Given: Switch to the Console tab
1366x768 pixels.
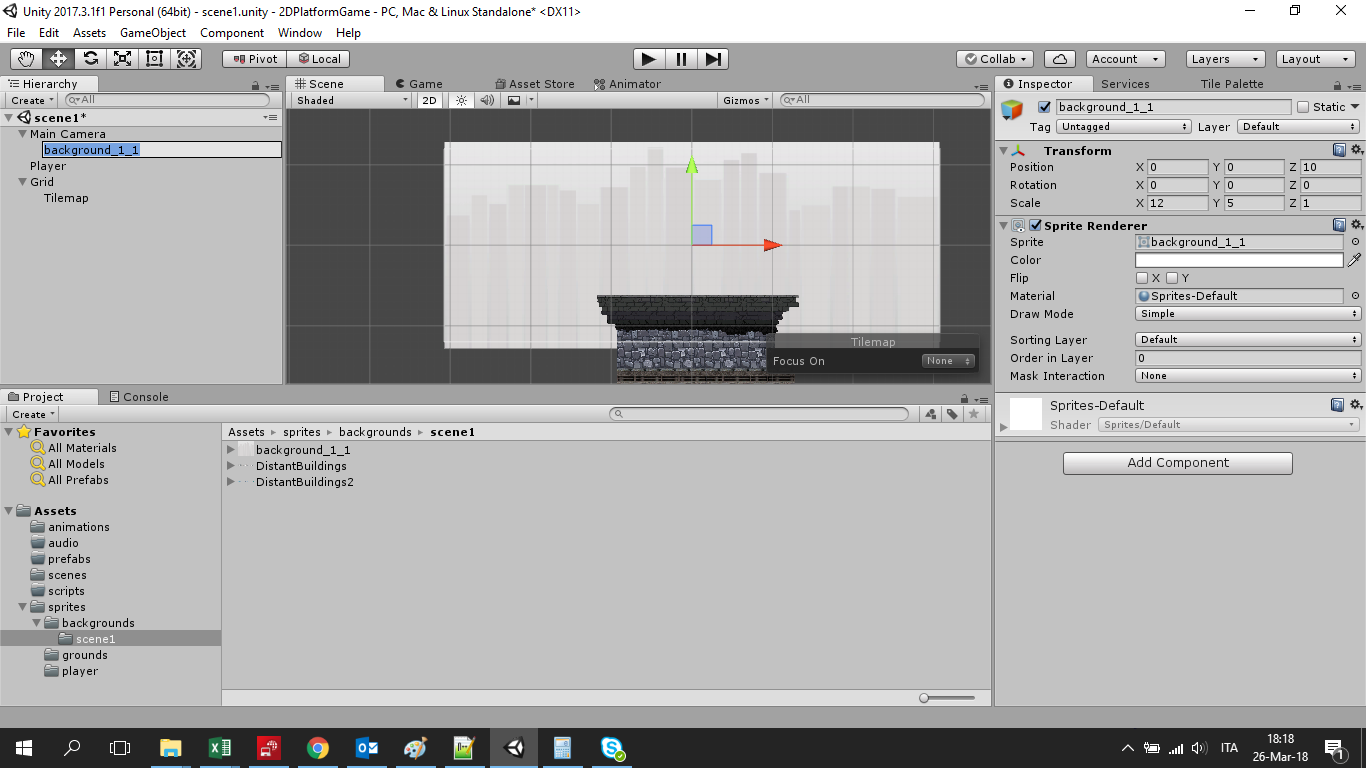Looking at the screenshot, I should [x=139, y=397].
